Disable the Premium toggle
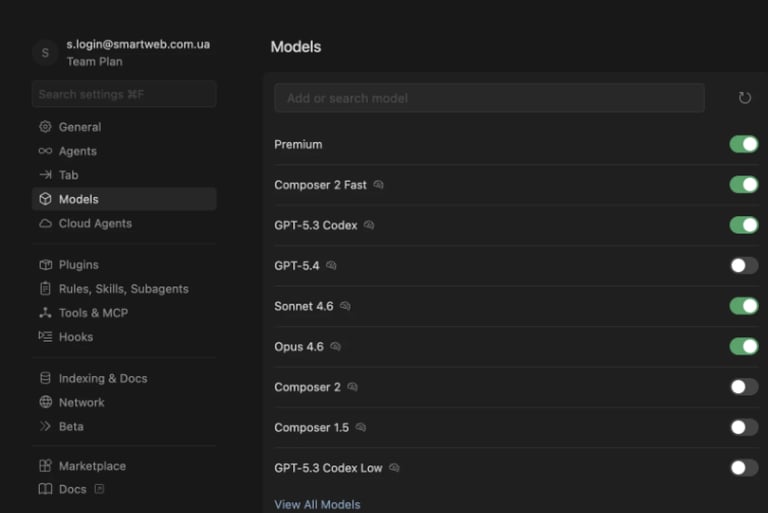The height and width of the screenshot is (513, 768). (744, 145)
